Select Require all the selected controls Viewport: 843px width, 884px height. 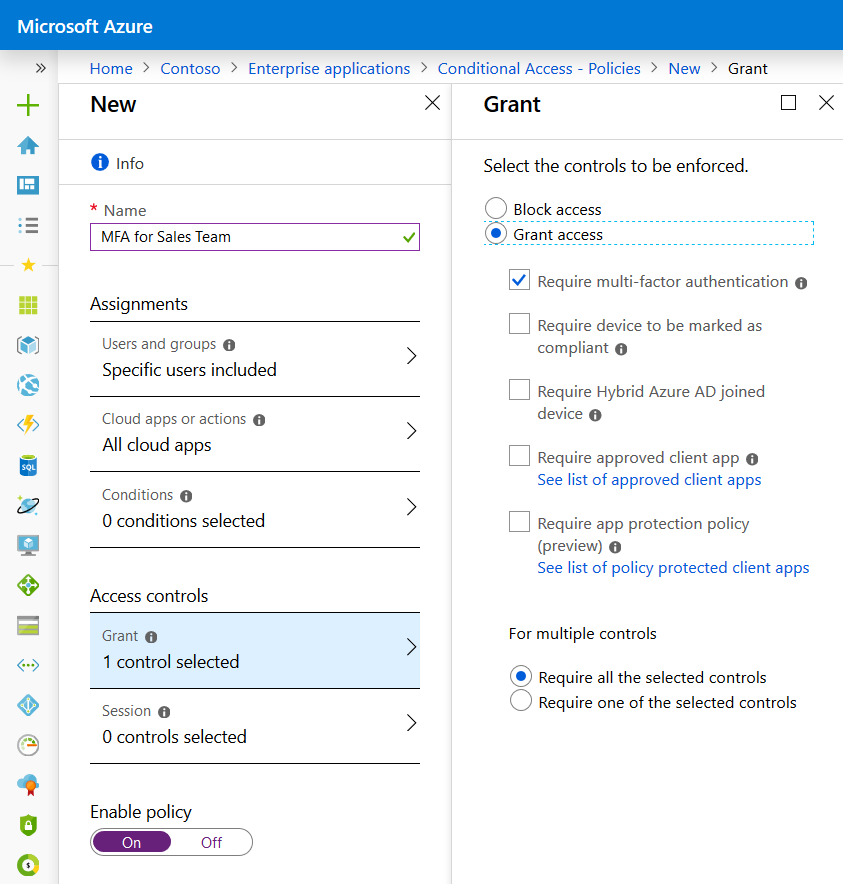tap(520, 675)
